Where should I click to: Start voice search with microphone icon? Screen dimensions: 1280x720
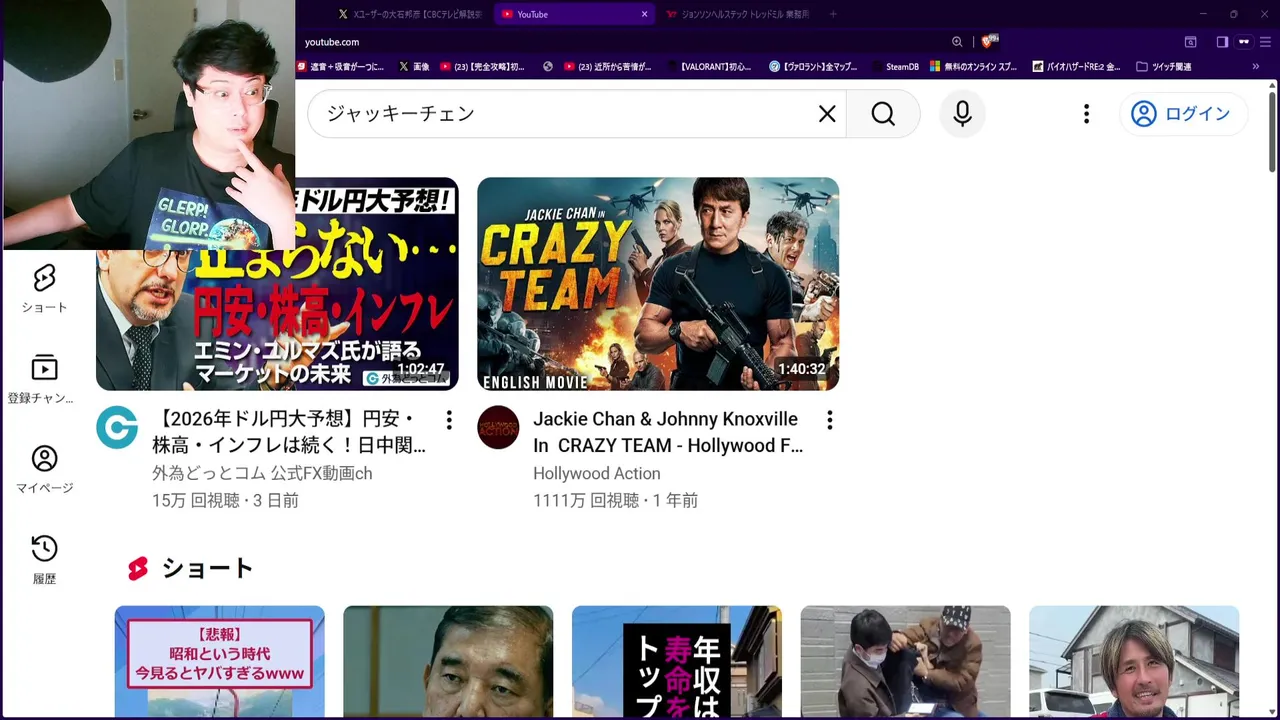(x=962, y=114)
